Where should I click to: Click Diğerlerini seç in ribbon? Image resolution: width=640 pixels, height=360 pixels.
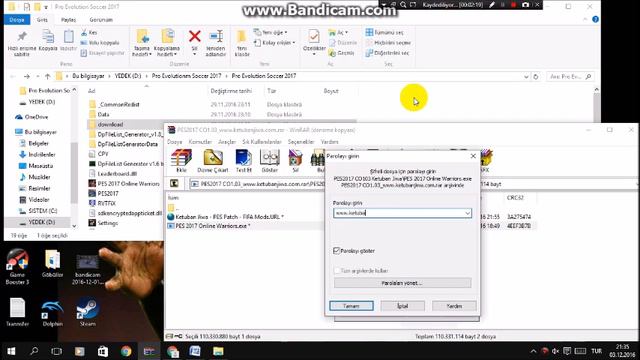387,53
